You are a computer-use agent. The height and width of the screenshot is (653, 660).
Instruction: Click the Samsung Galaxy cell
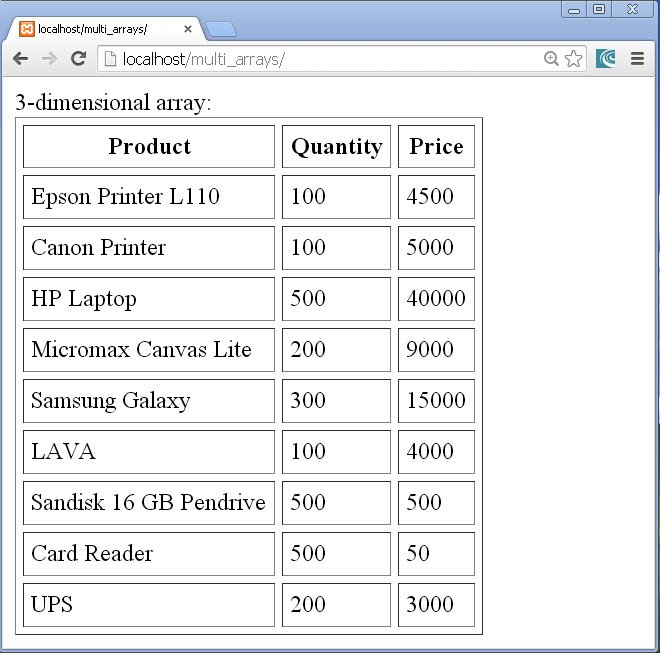point(149,401)
